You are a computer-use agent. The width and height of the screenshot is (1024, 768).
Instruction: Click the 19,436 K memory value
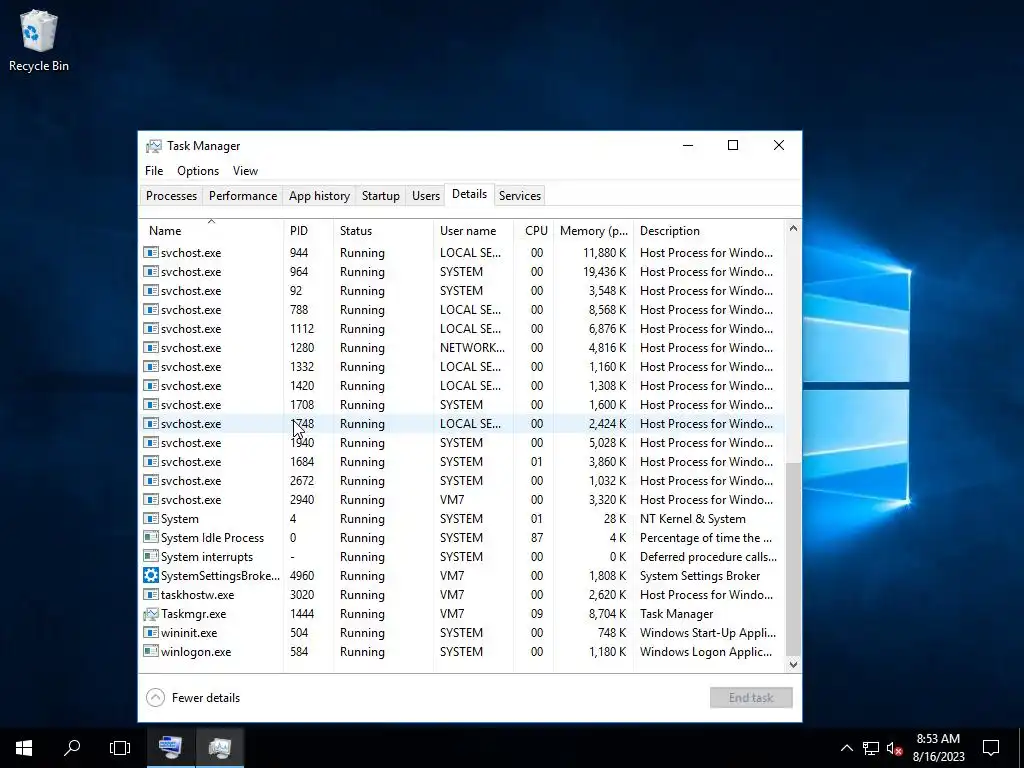[604, 272]
